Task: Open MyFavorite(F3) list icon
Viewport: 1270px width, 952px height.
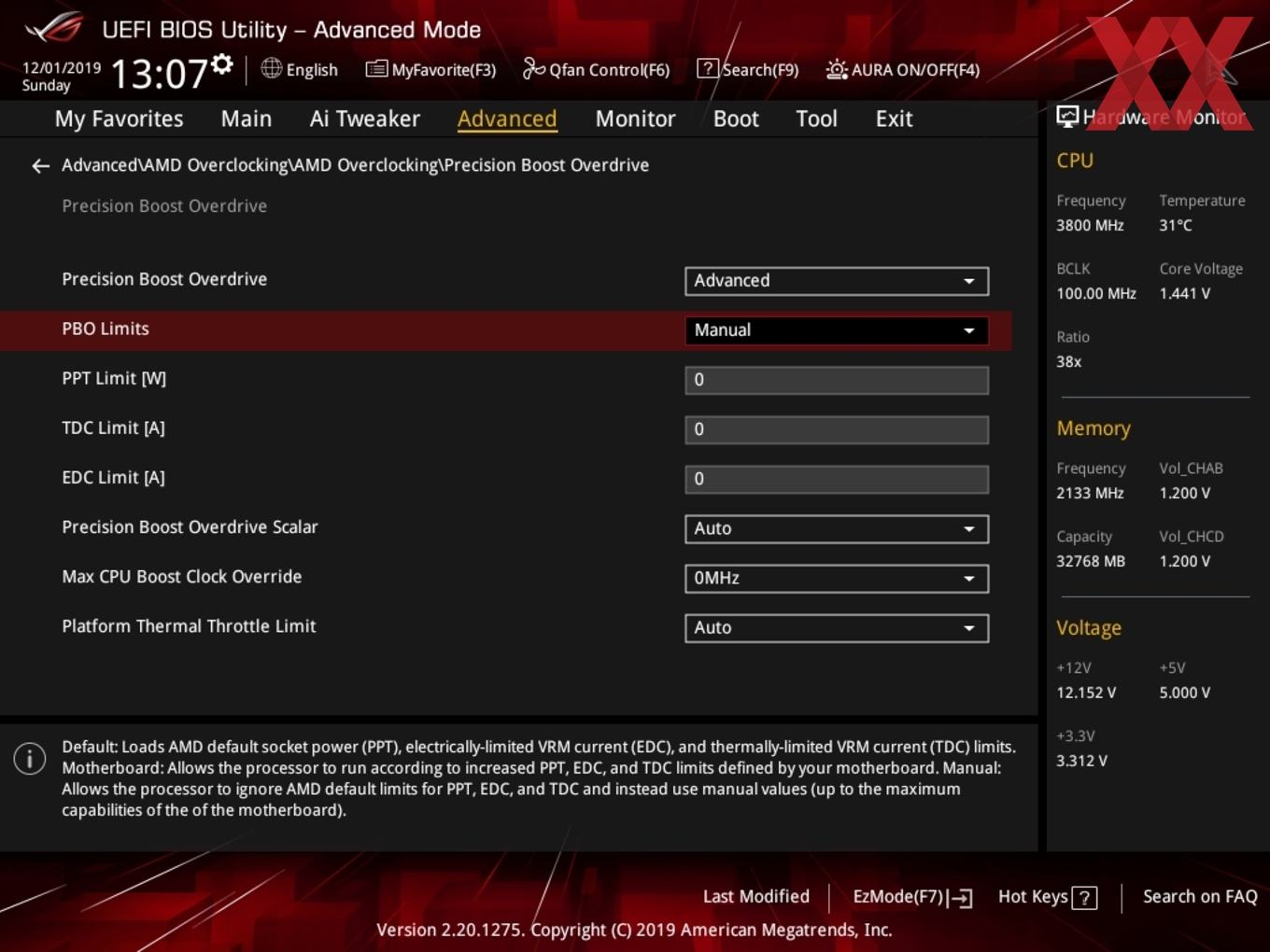Action: [376, 69]
